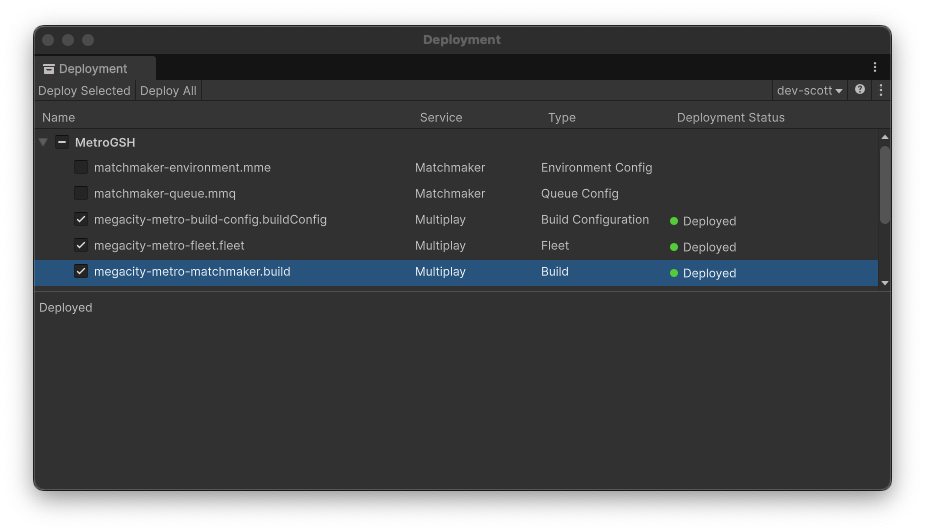Sort by the Type column header

562,117
